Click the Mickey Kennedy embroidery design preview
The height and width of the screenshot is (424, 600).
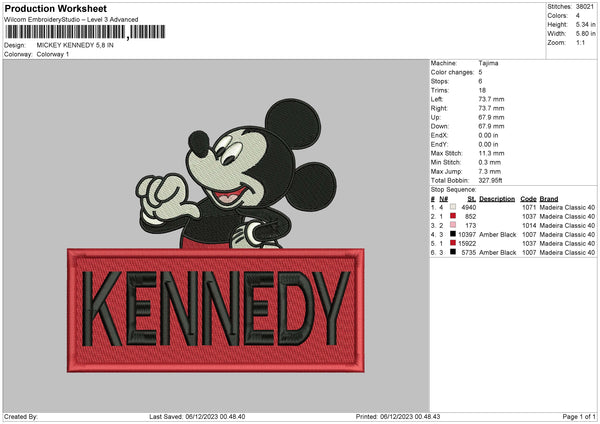point(216,235)
